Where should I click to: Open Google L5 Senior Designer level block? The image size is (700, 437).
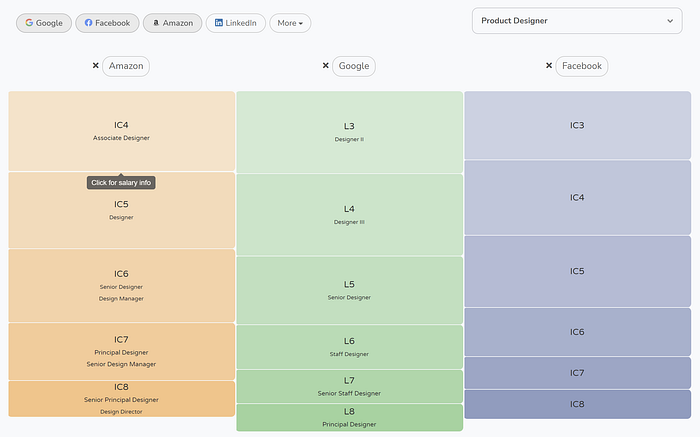350,290
